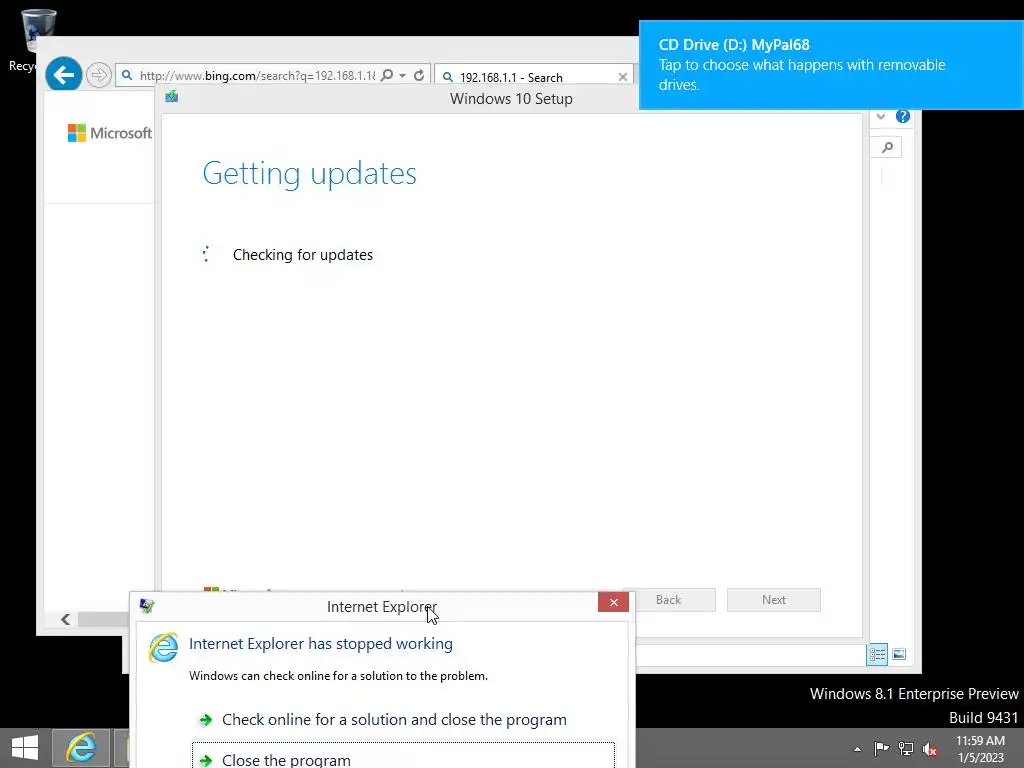The image size is (1024, 768).
Task: Open the taskbar clock showing 11:59 AM
Action: point(980,748)
